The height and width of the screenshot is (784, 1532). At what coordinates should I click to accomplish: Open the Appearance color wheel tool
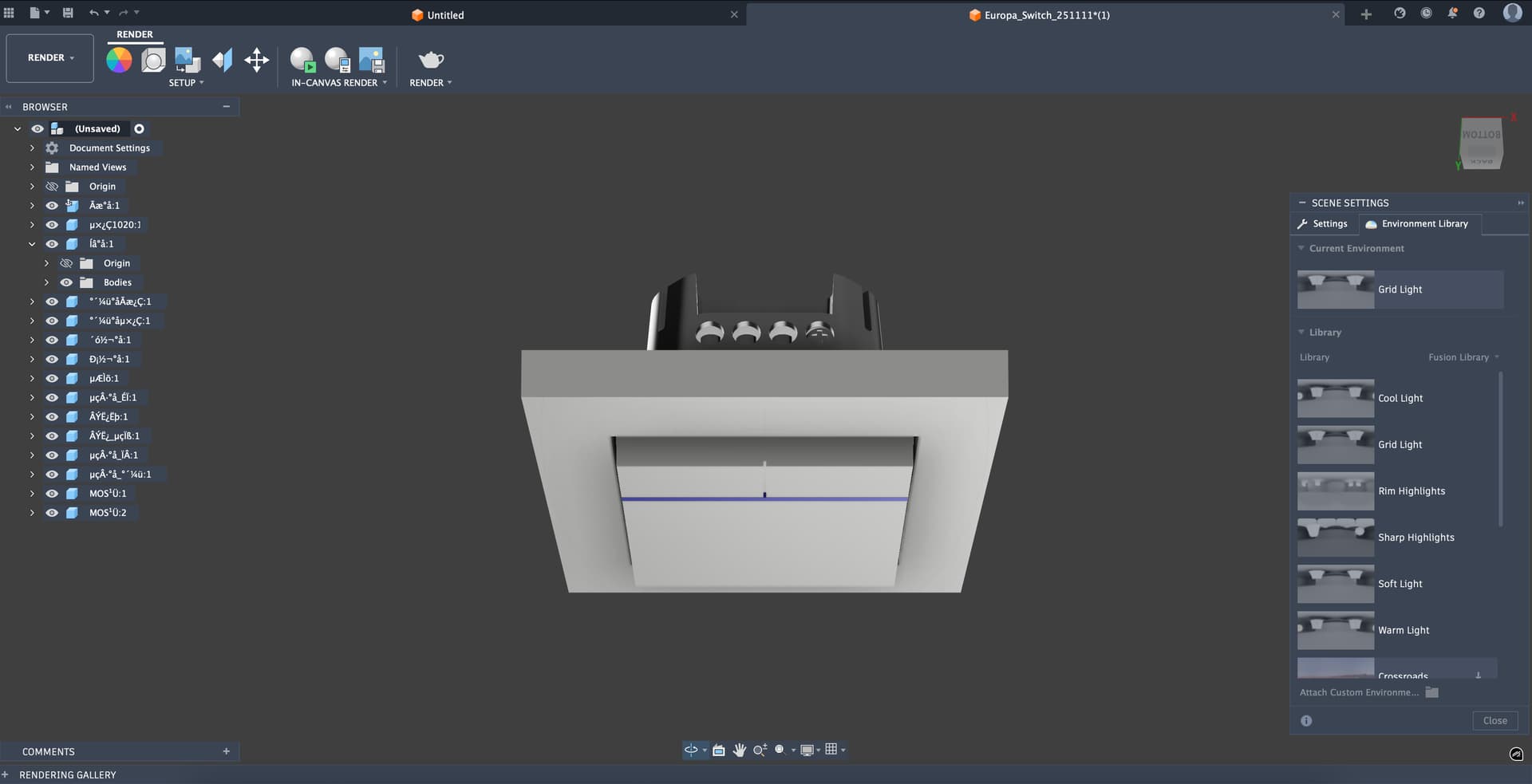click(119, 60)
